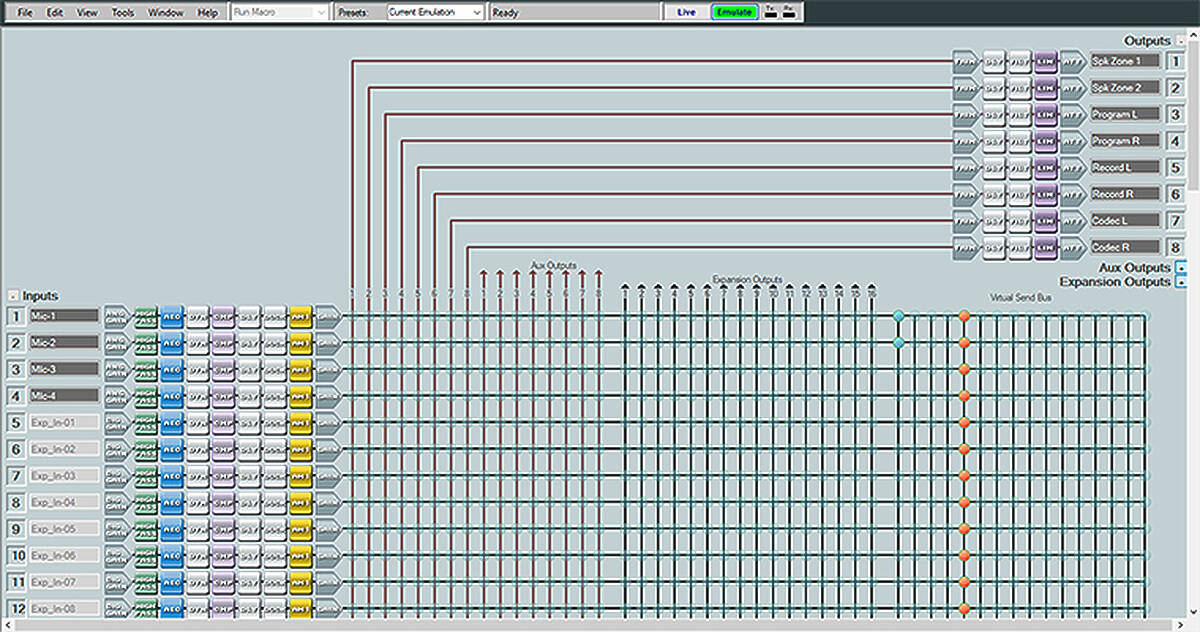Open the Tools menu

(123, 12)
